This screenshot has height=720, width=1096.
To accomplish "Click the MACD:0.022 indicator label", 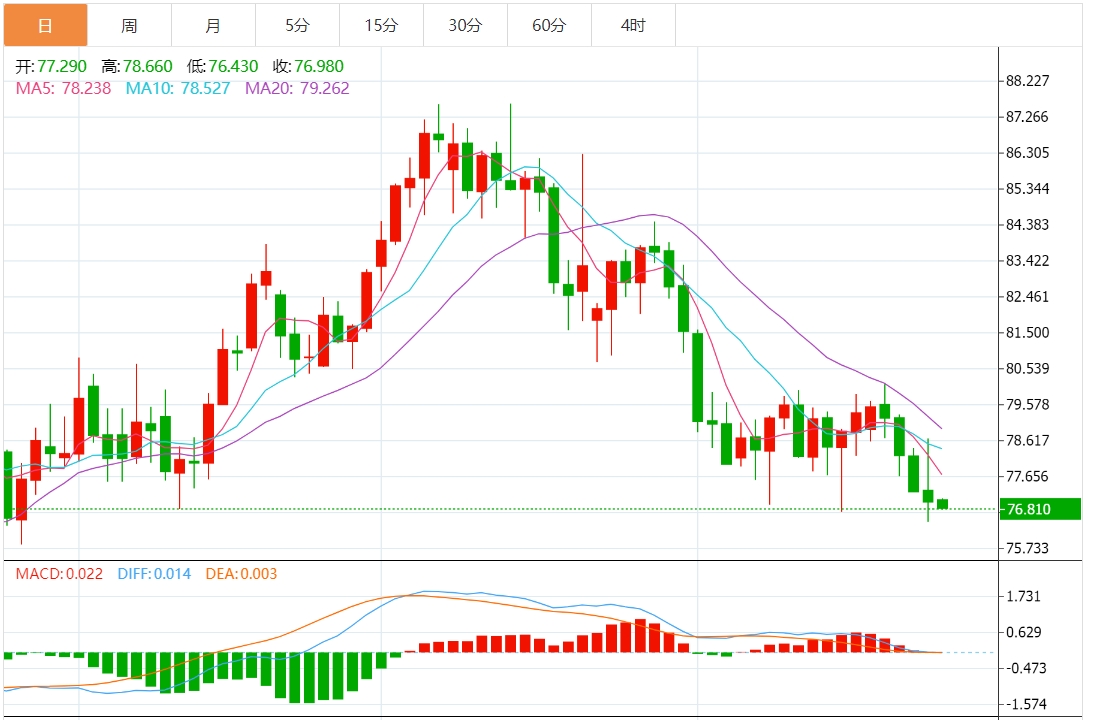I will click(x=59, y=574).
